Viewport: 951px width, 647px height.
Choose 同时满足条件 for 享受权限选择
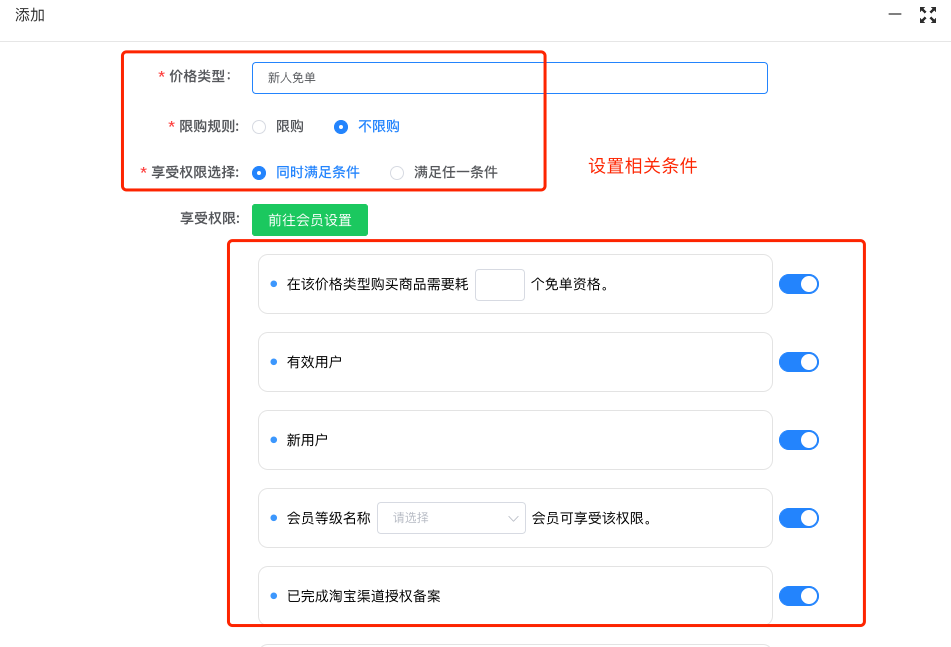click(306, 172)
